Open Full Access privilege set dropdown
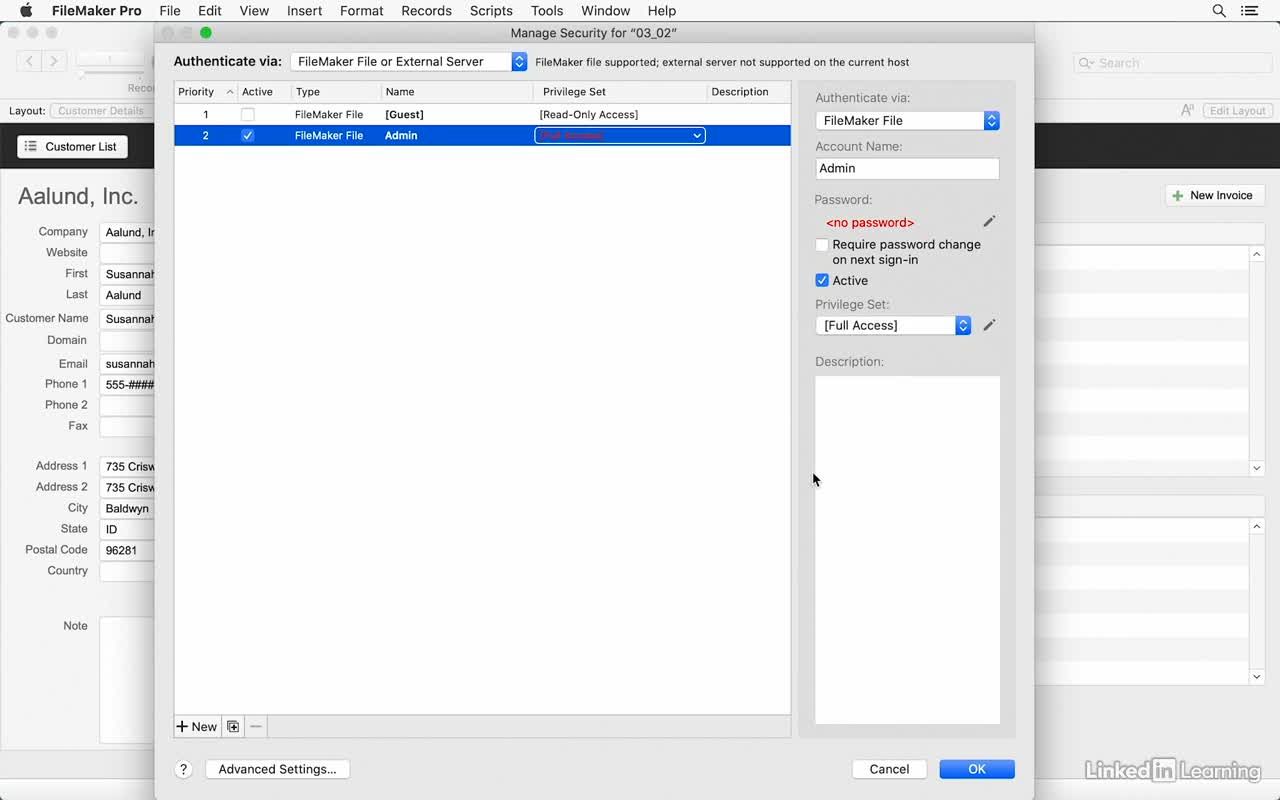This screenshot has width=1280, height=800. (894, 326)
